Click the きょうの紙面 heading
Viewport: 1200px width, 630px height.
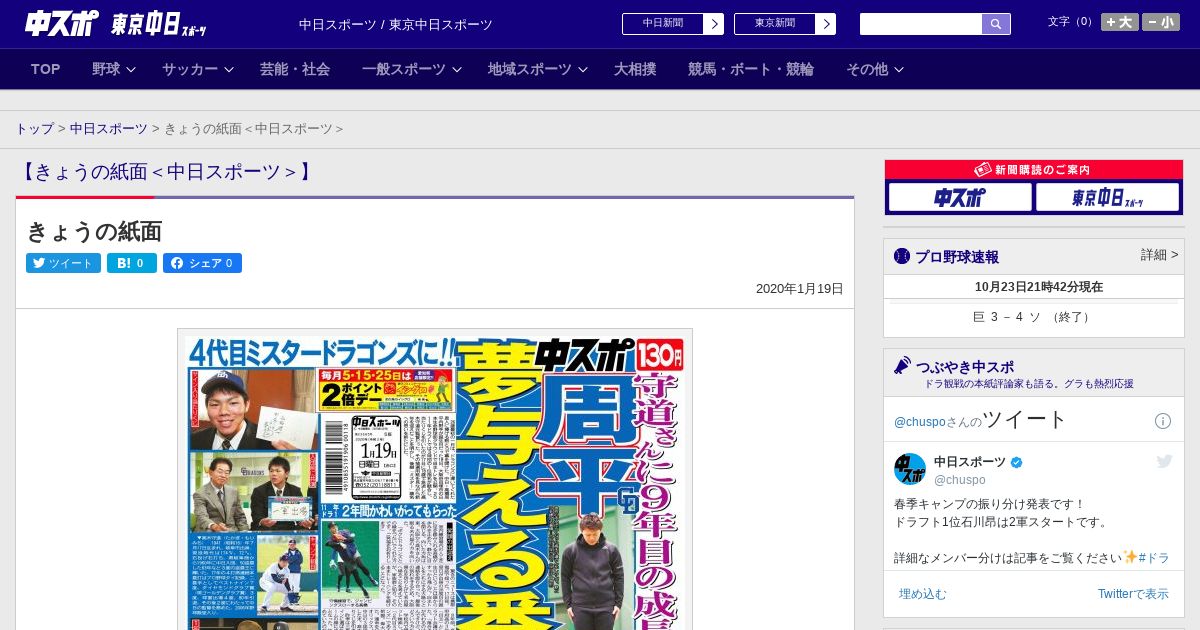coord(94,232)
